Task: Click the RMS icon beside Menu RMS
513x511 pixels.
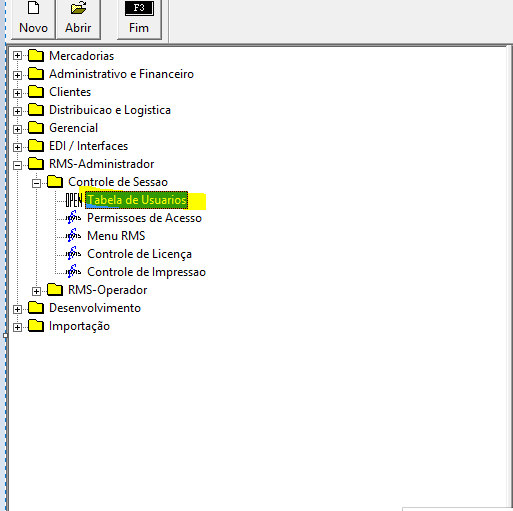Action: point(74,235)
